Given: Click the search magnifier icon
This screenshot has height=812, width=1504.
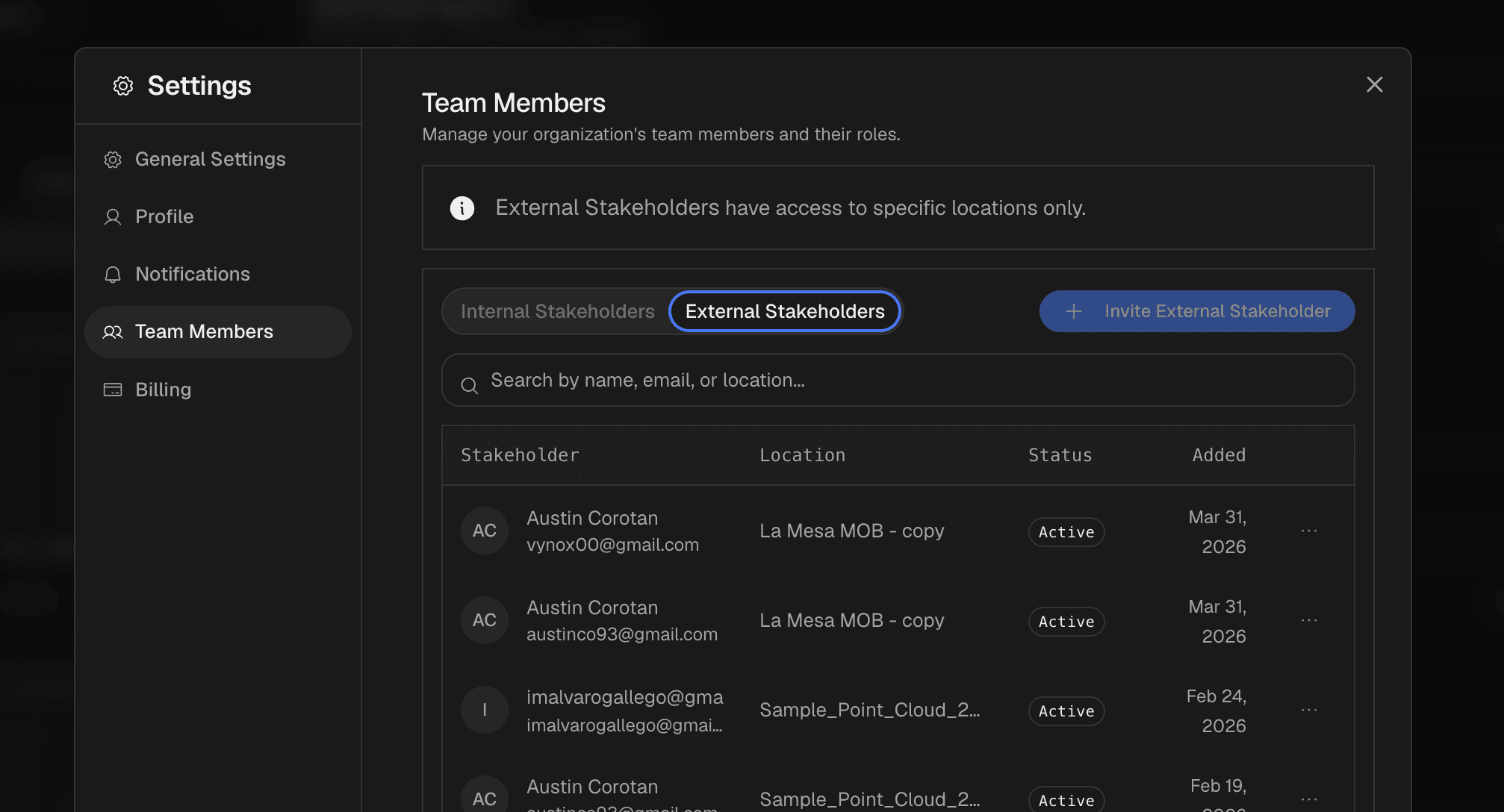Looking at the screenshot, I should point(469,385).
